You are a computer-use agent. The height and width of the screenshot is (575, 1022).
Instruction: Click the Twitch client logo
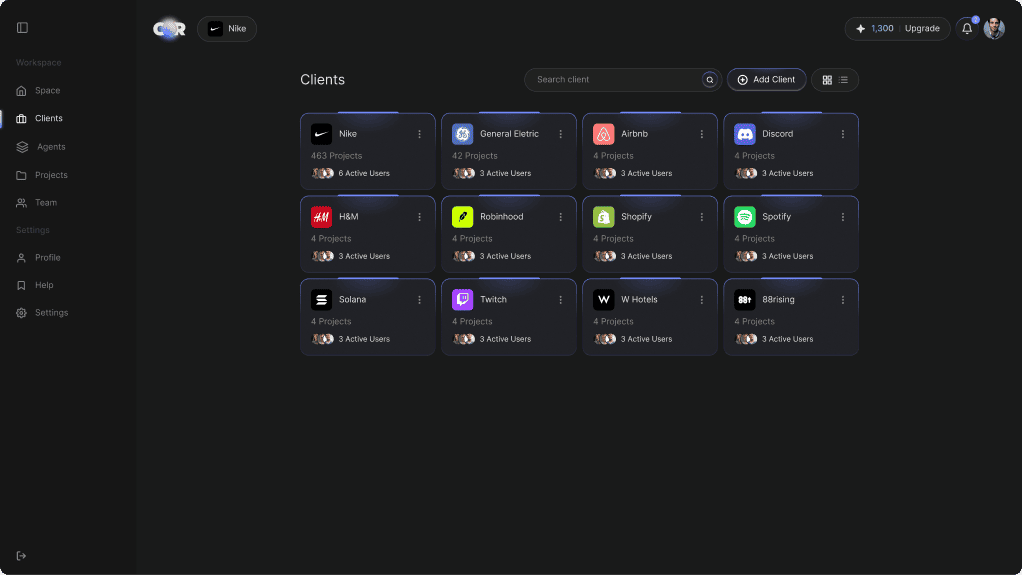pyautogui.click(x=462, y=300)
